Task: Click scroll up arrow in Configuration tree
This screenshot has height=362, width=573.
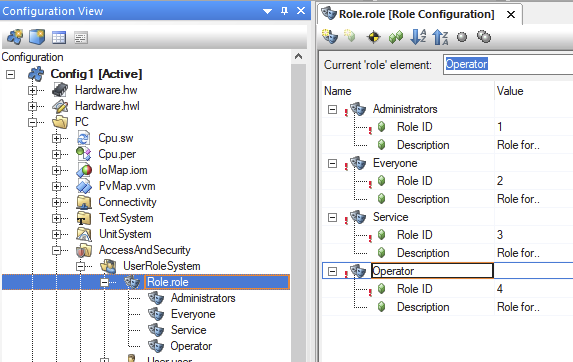Action: (299, 57)
